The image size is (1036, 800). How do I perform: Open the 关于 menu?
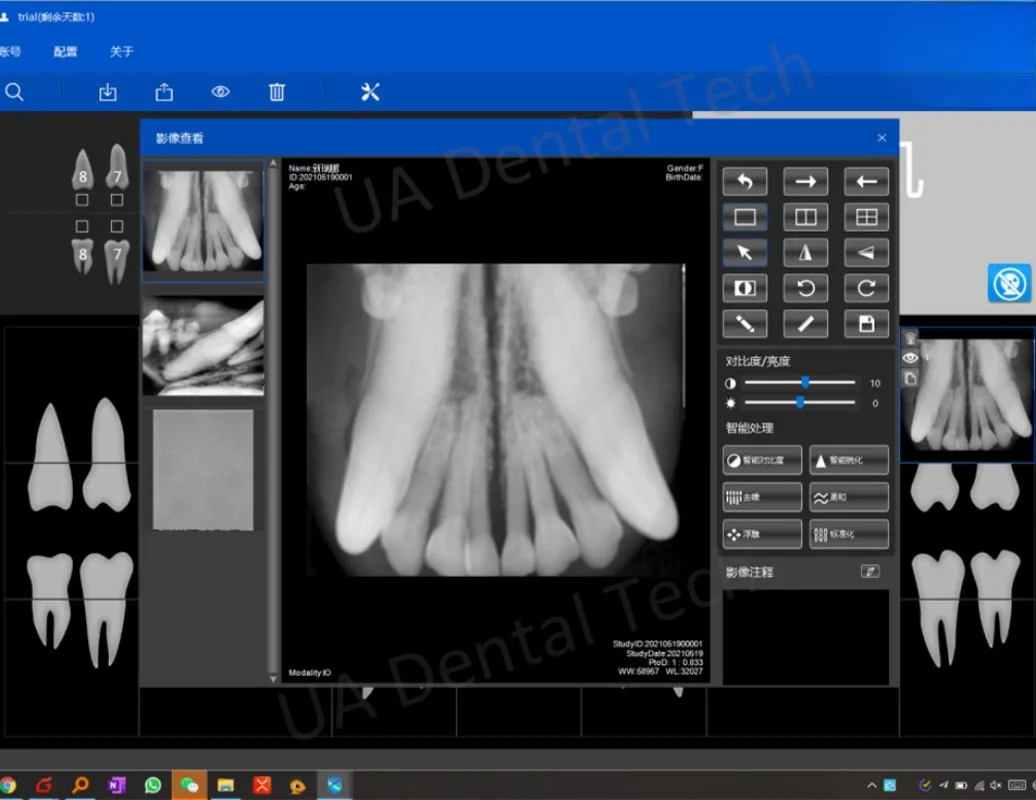(x=122, y=52)
